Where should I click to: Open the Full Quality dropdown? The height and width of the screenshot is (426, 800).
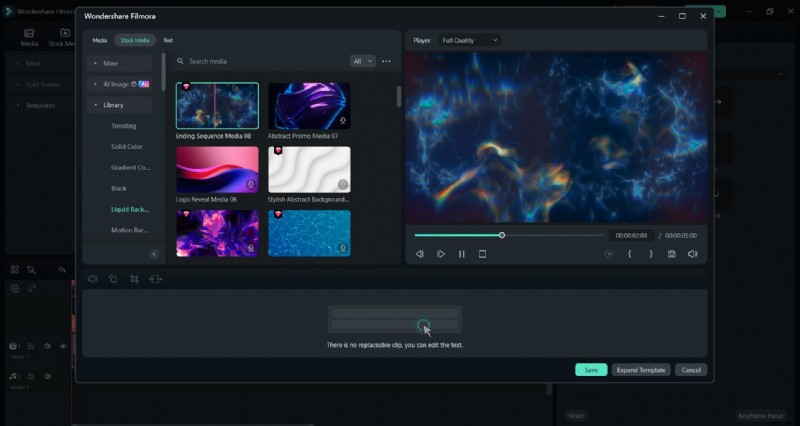pyautogui.click(x=470, y=40)
